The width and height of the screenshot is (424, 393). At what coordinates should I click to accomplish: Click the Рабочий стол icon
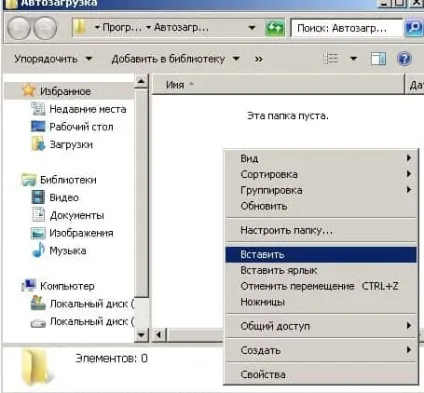click(38, 126)
